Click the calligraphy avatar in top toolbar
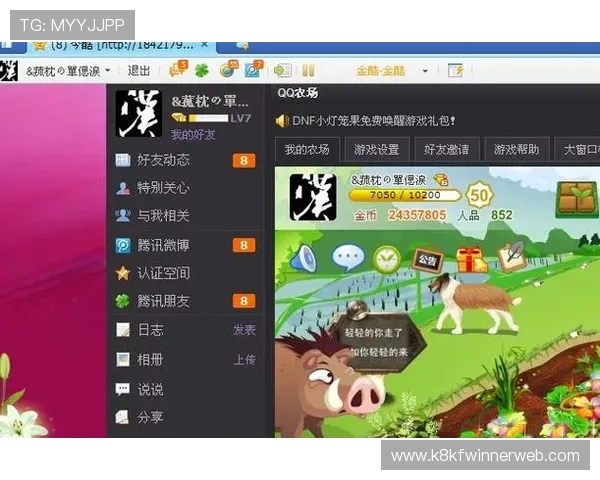 [x=8, y=70]
